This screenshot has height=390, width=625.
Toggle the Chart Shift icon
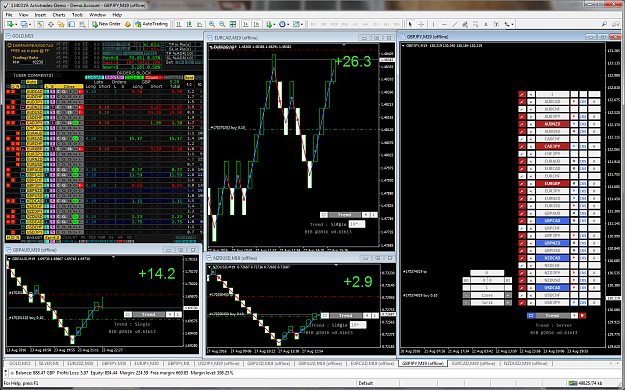click(x=256, y=24)
